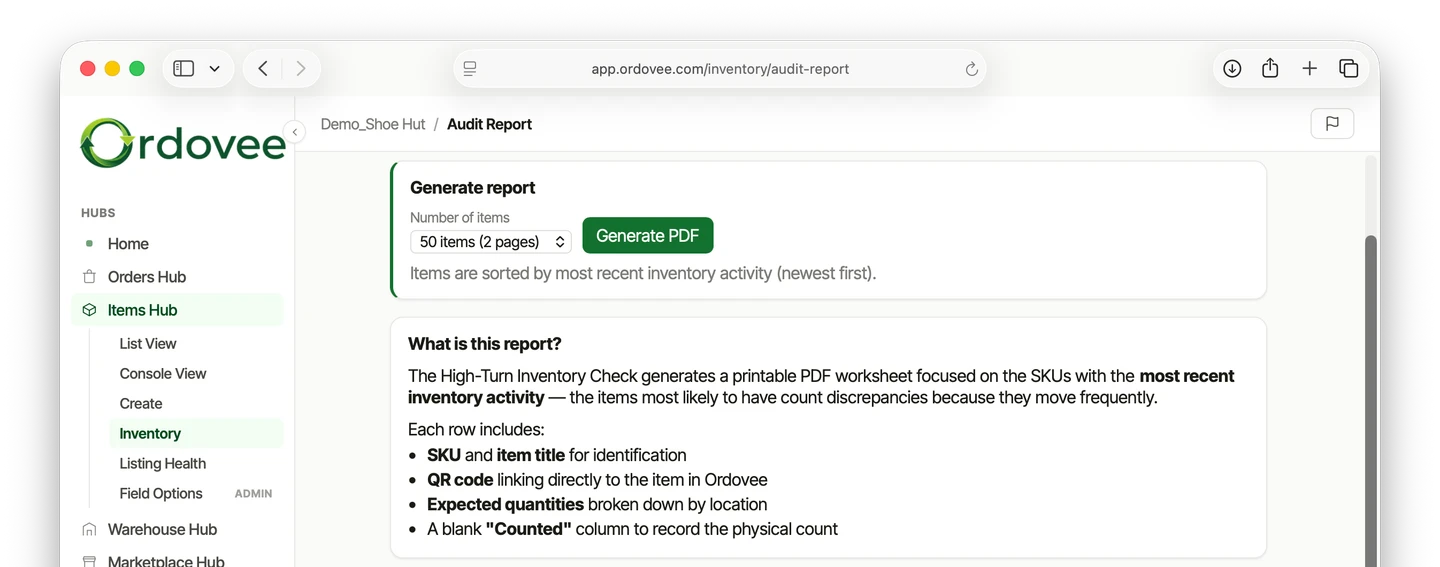The image size is (1440, 567).
Task: Reload the page with the refresh icon
Action: 971,69
